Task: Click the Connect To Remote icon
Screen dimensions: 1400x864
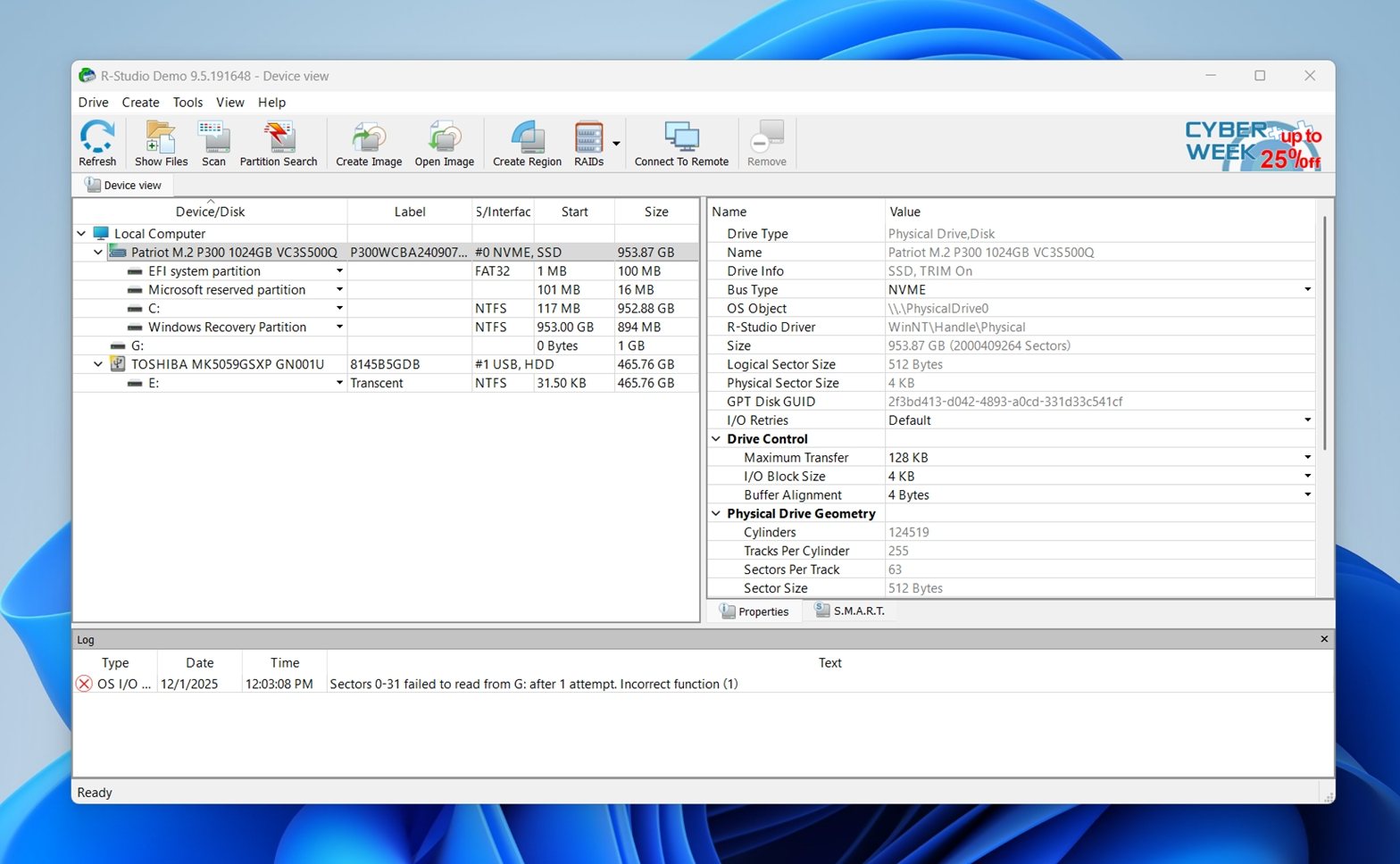Action: (x=681, y=143)
